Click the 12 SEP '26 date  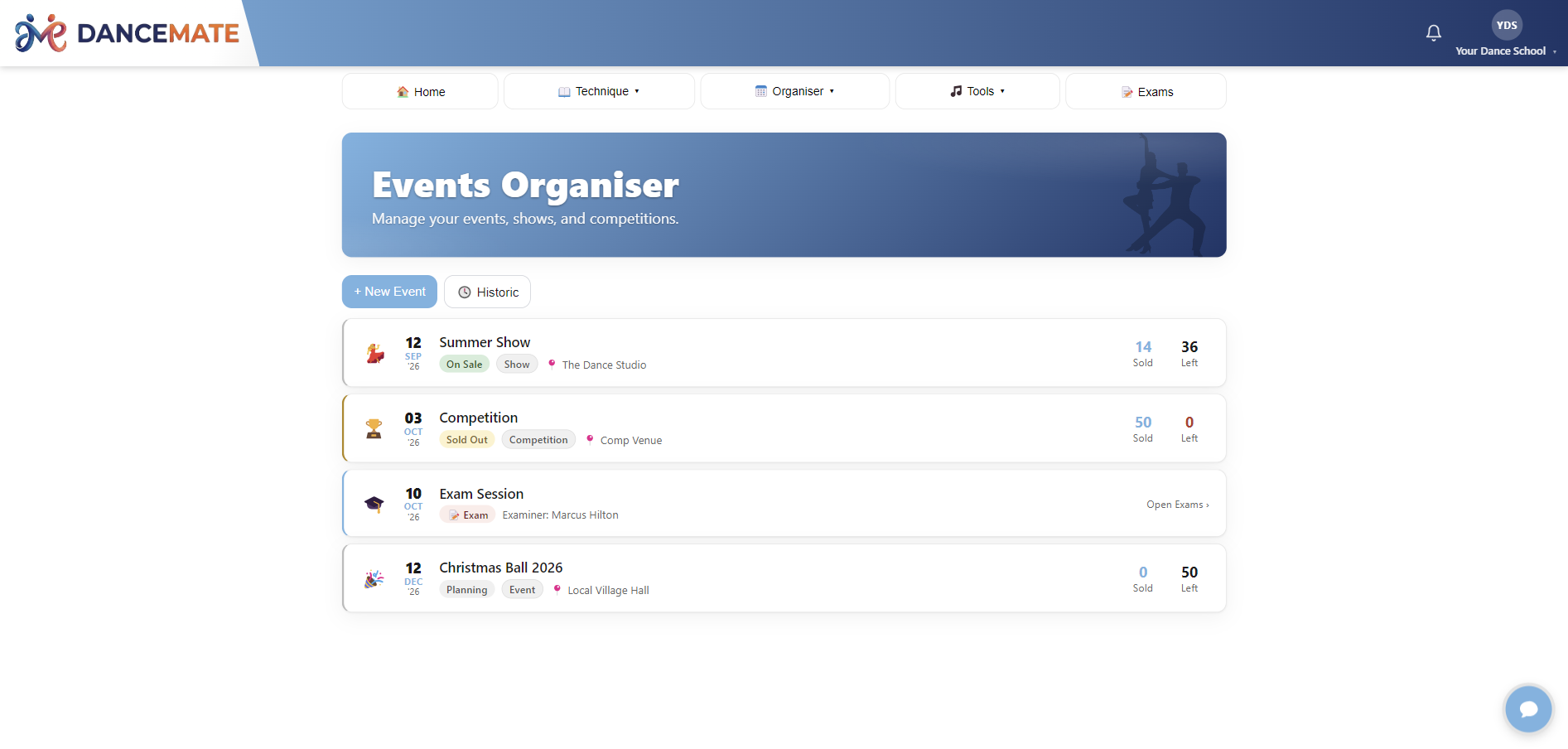[x=413, y=353]
